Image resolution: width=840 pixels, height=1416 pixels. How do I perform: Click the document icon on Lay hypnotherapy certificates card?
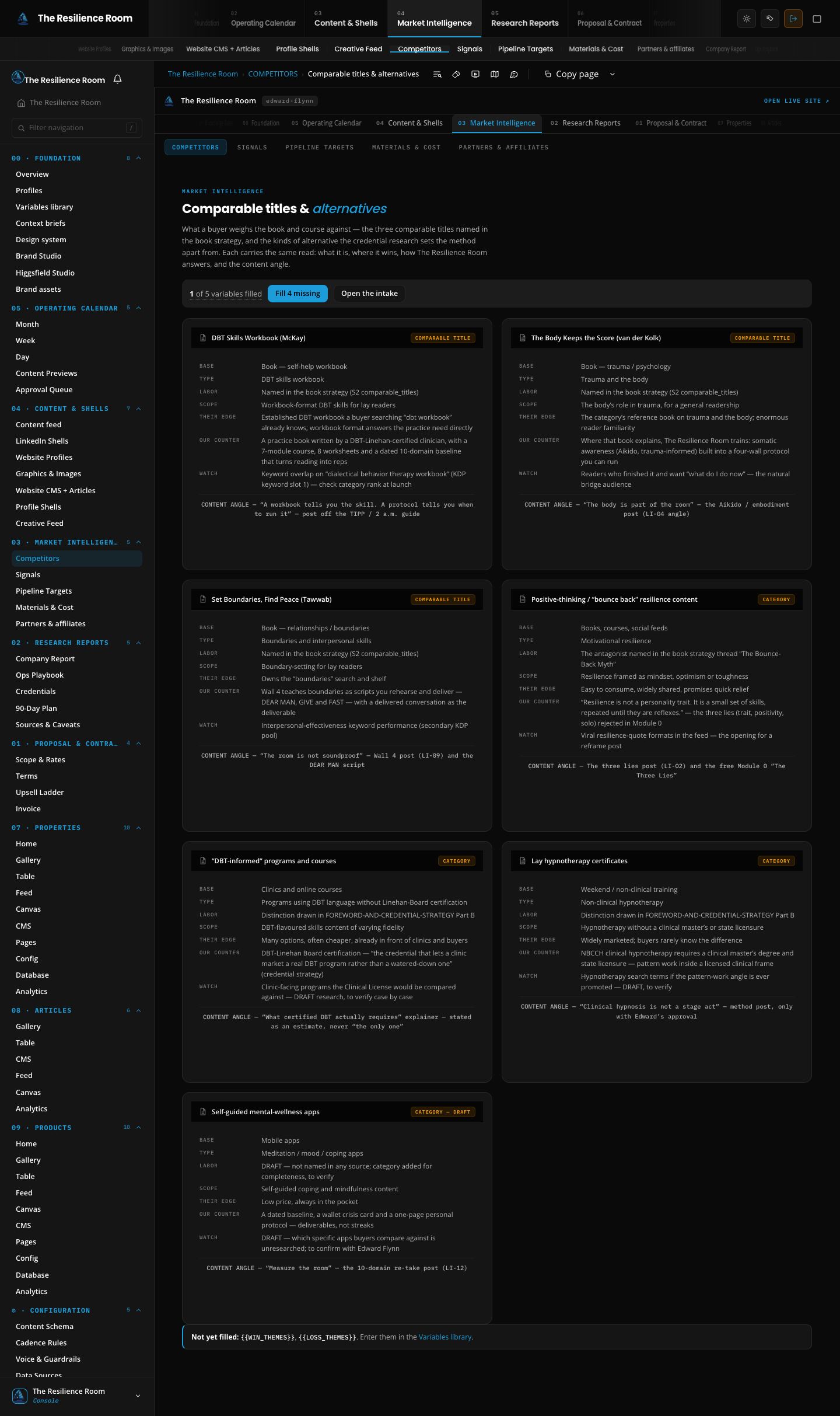[x=523, y=861]
